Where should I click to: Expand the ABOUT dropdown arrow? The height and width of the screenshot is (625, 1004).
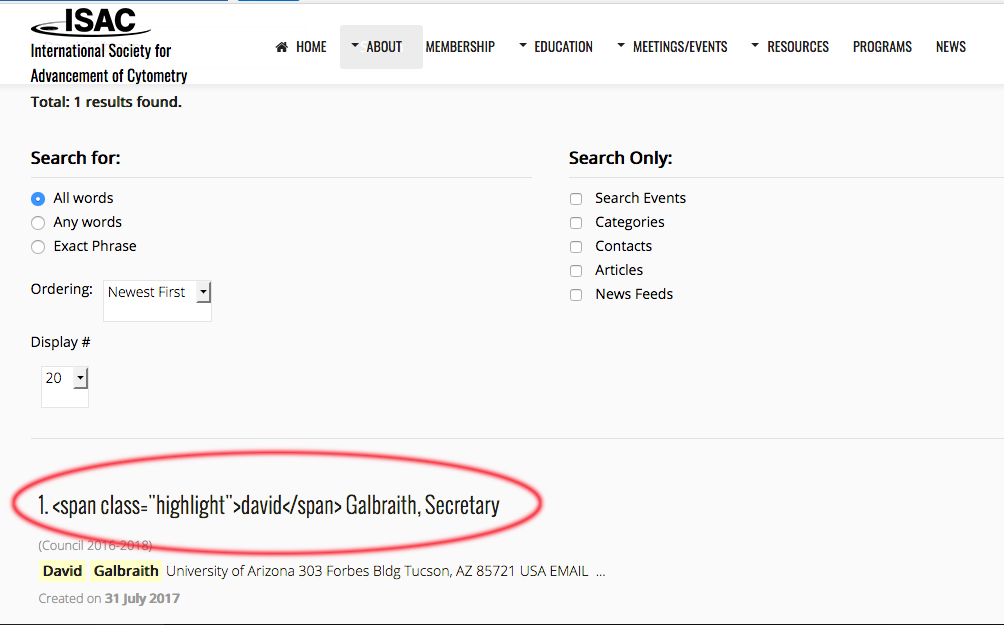click(x=355, y=45)
